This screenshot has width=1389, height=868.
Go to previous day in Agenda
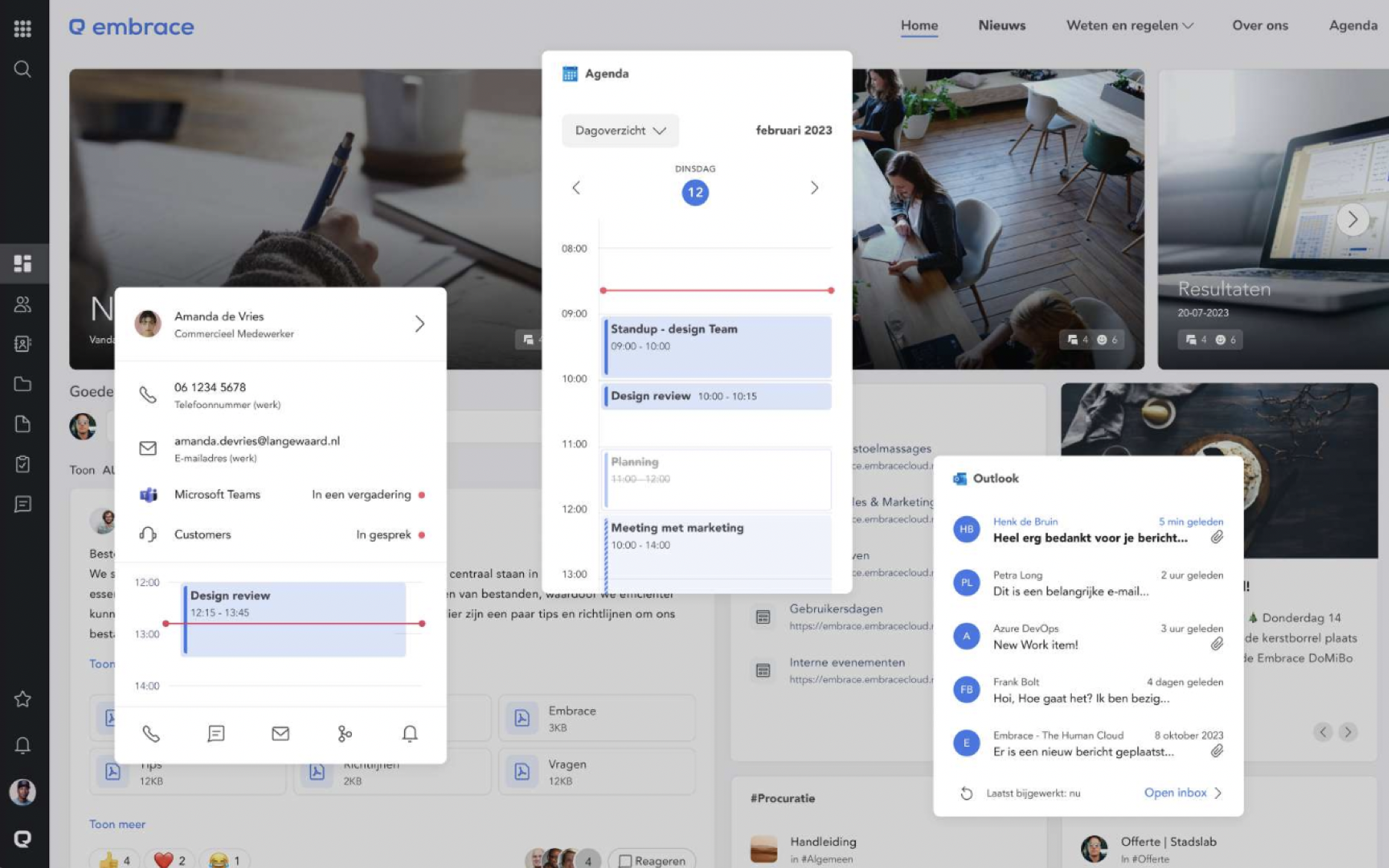tap(576, 188)
